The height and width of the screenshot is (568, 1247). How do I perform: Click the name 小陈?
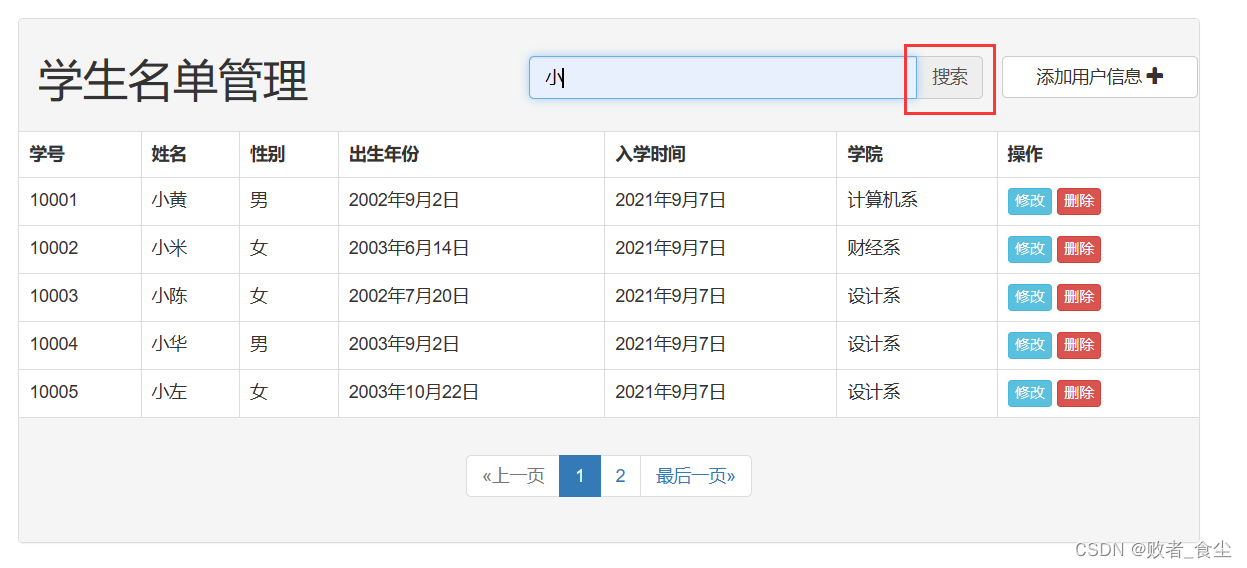coord(169,296)
